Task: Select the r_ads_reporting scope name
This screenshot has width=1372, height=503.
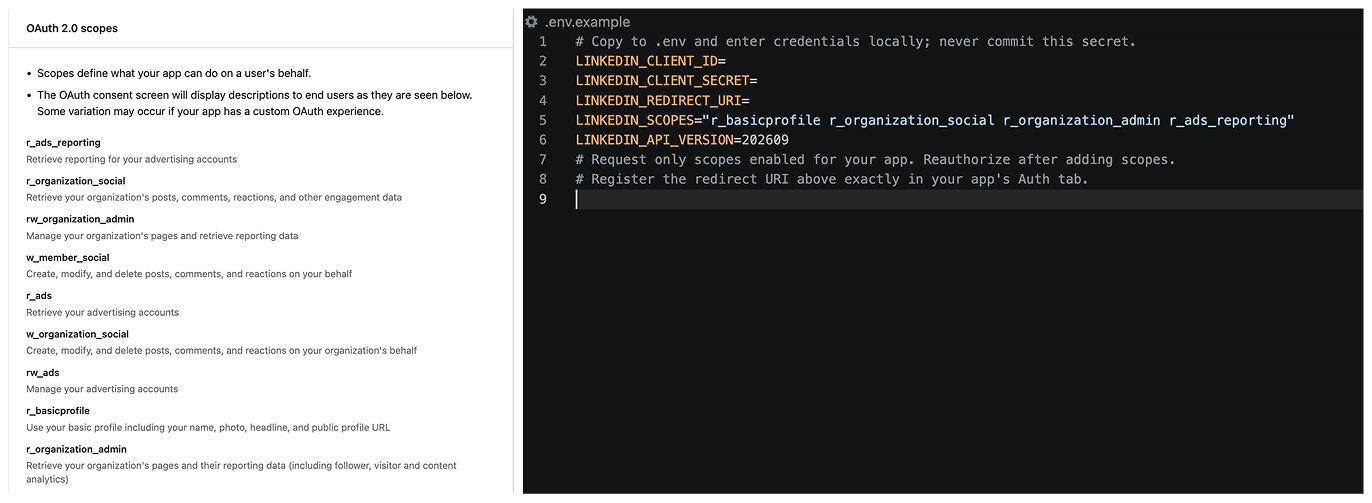Action: tap(63, 143)
